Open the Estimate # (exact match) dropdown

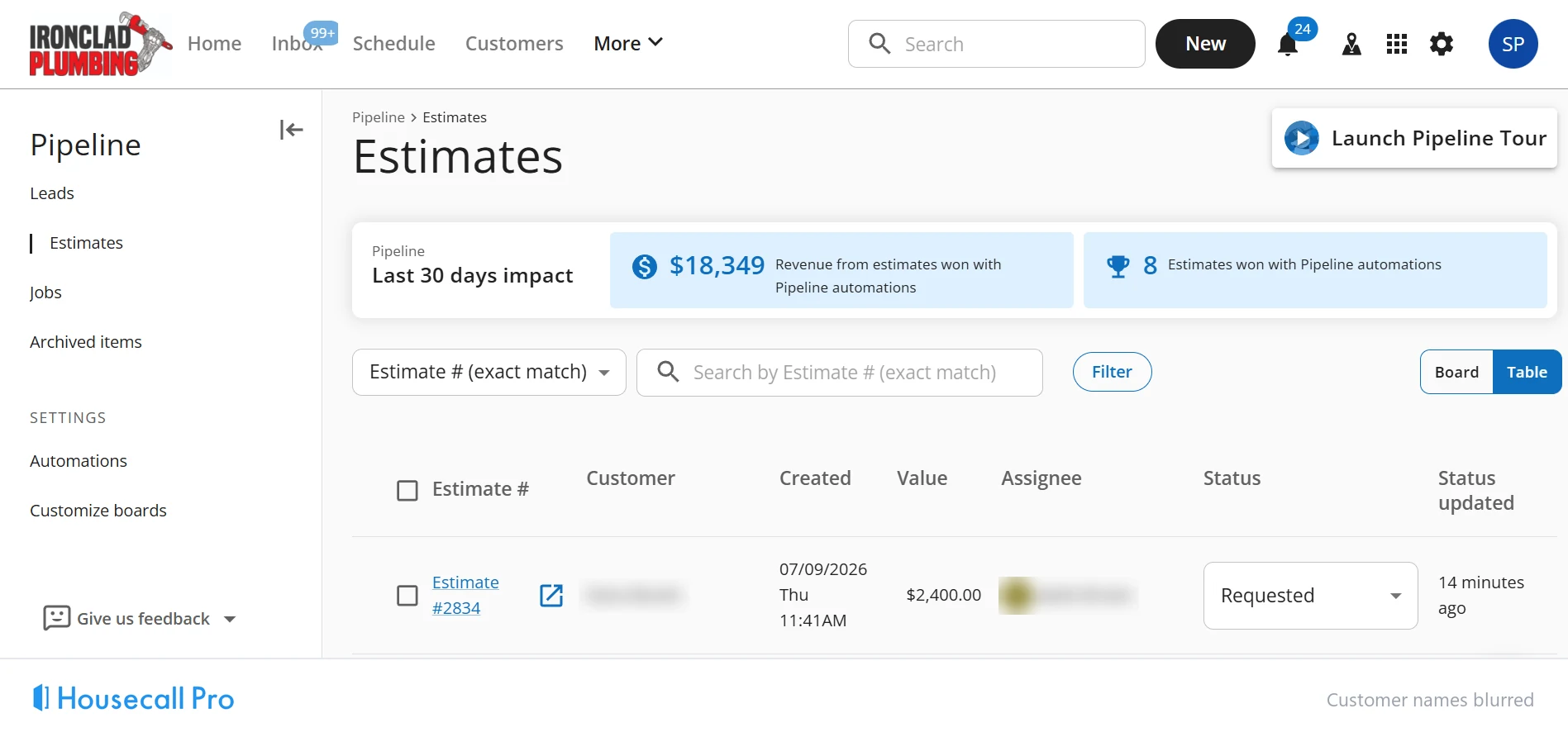click(489, 372)
